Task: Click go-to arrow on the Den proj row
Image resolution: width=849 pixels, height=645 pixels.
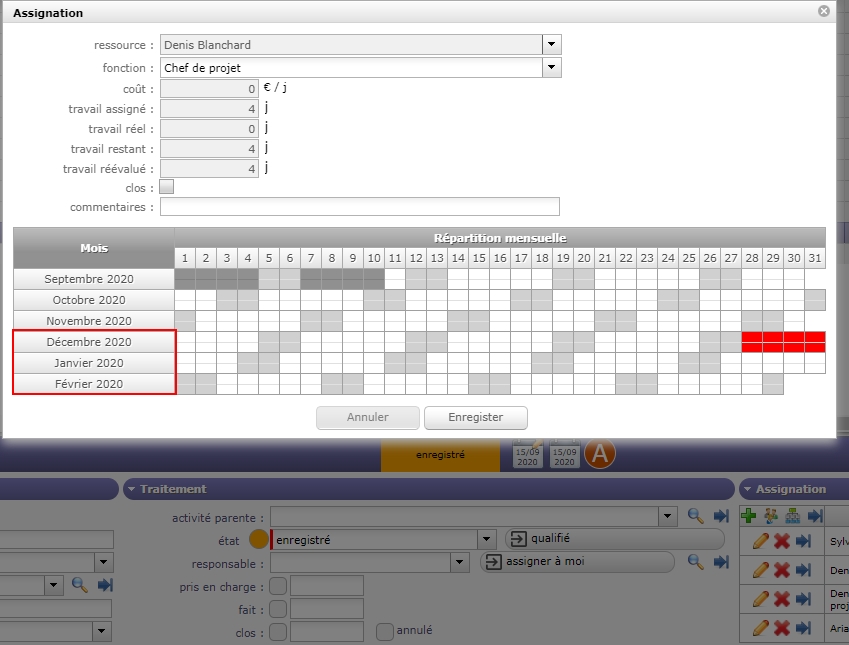Action: pyautogui.click(x=804, y=598)
